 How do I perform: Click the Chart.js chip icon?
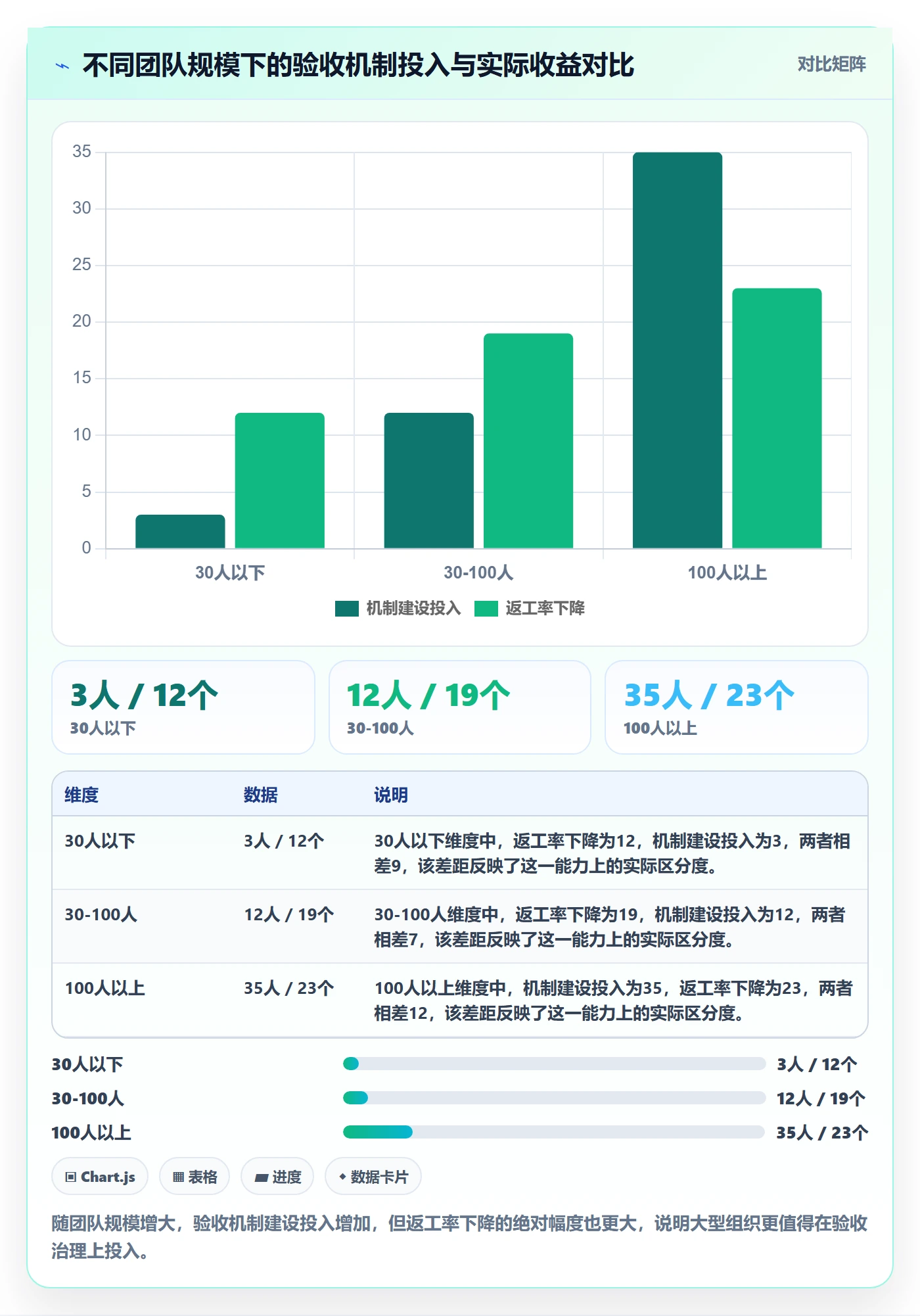(71, 1177)
